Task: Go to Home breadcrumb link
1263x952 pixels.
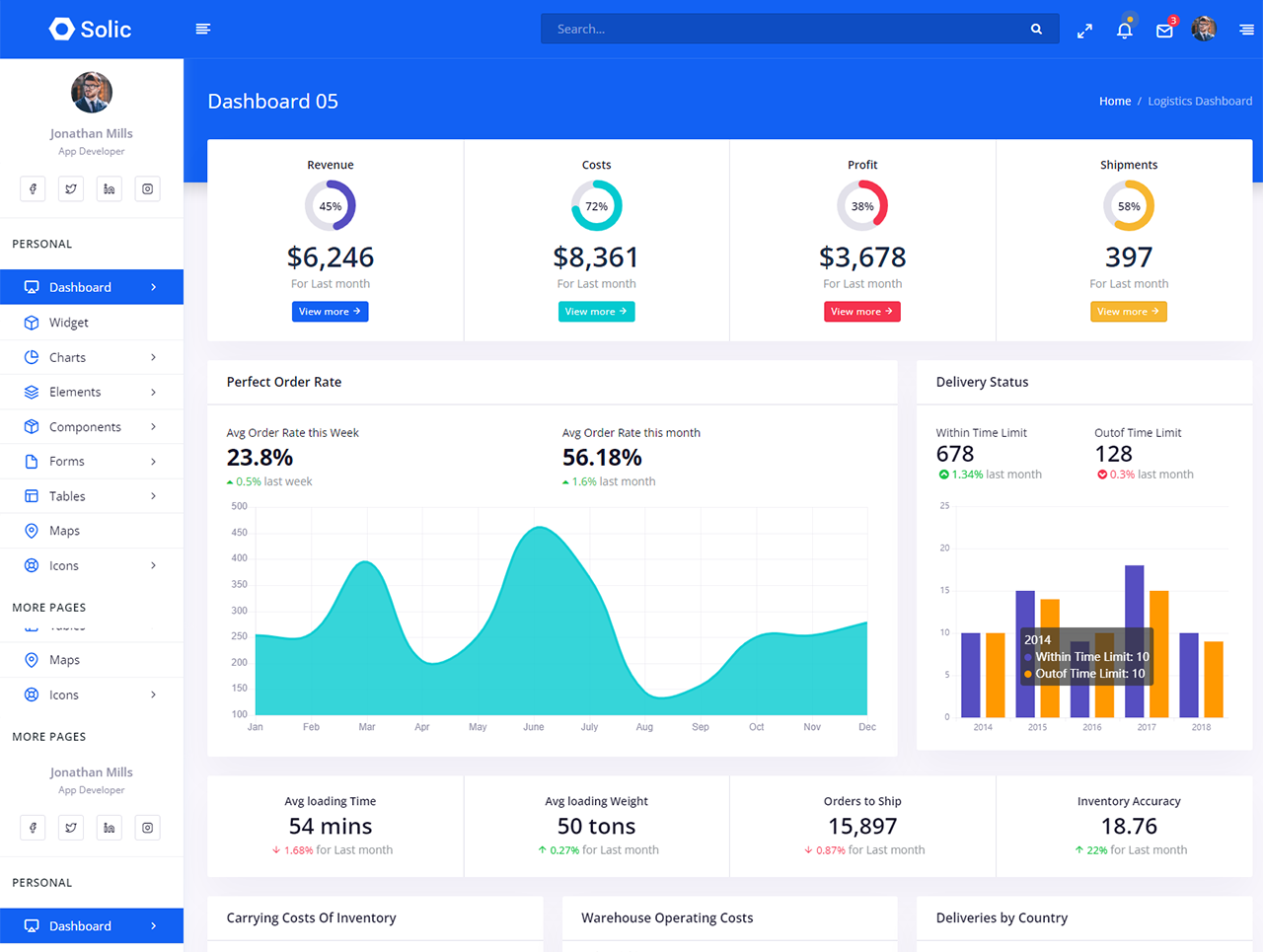Action: [1115, 101]
